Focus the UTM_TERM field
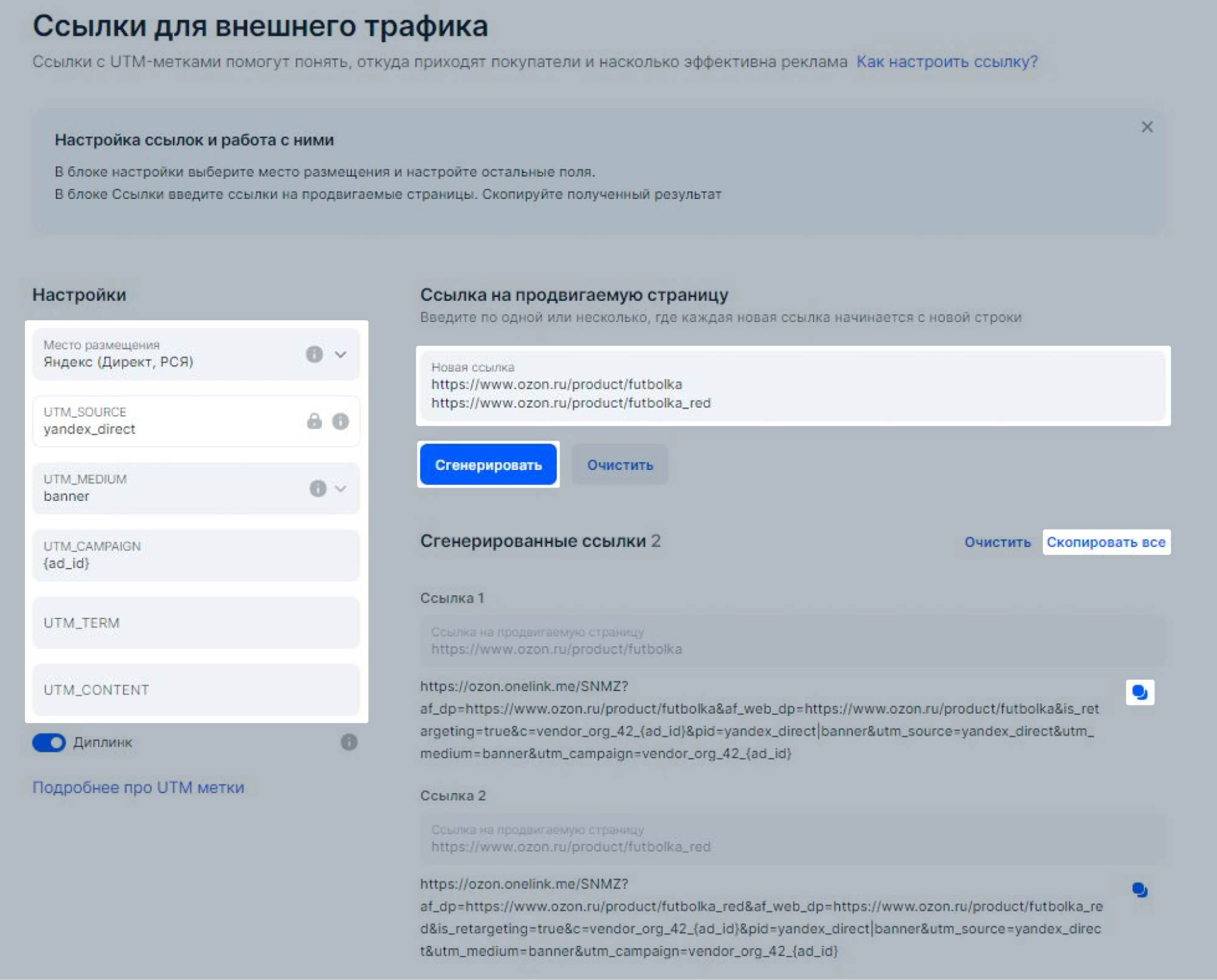The image size is (1217, 980). [196, 622]
